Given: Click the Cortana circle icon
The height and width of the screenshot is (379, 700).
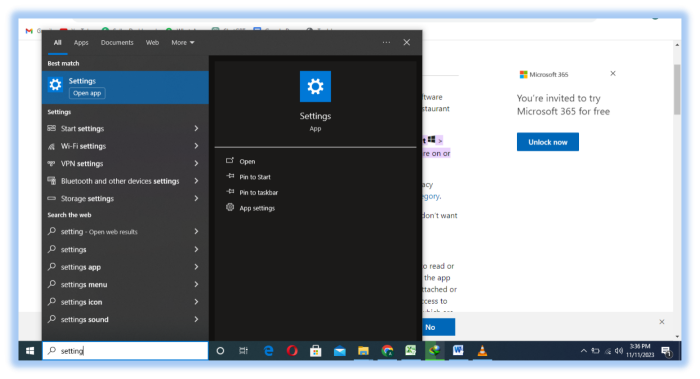Looking at the screenshot, I should pos(220,351).
